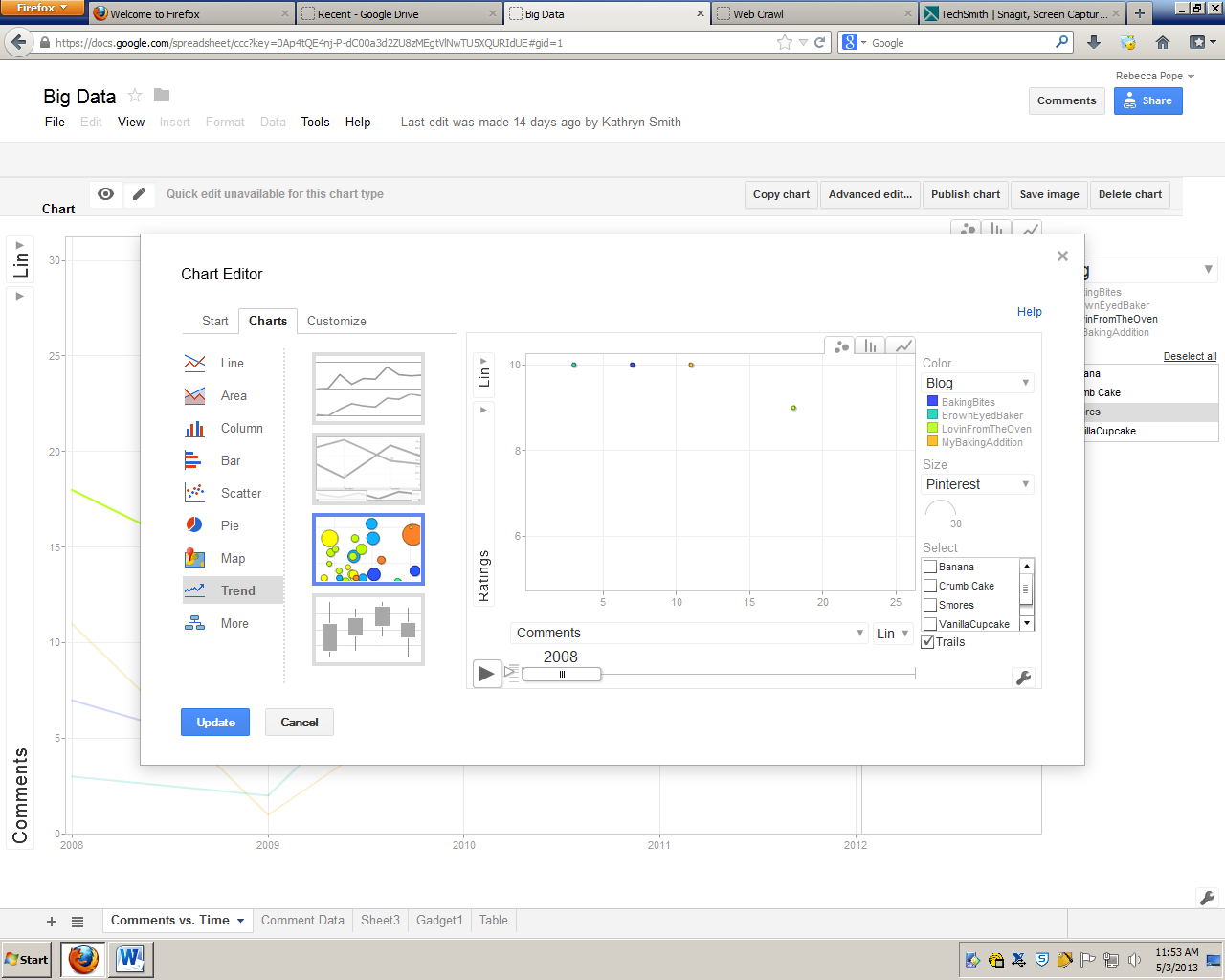Click the Help link in Chart Editor
The width and height of the screenshot is (1225, 980).
(1030, 312)
